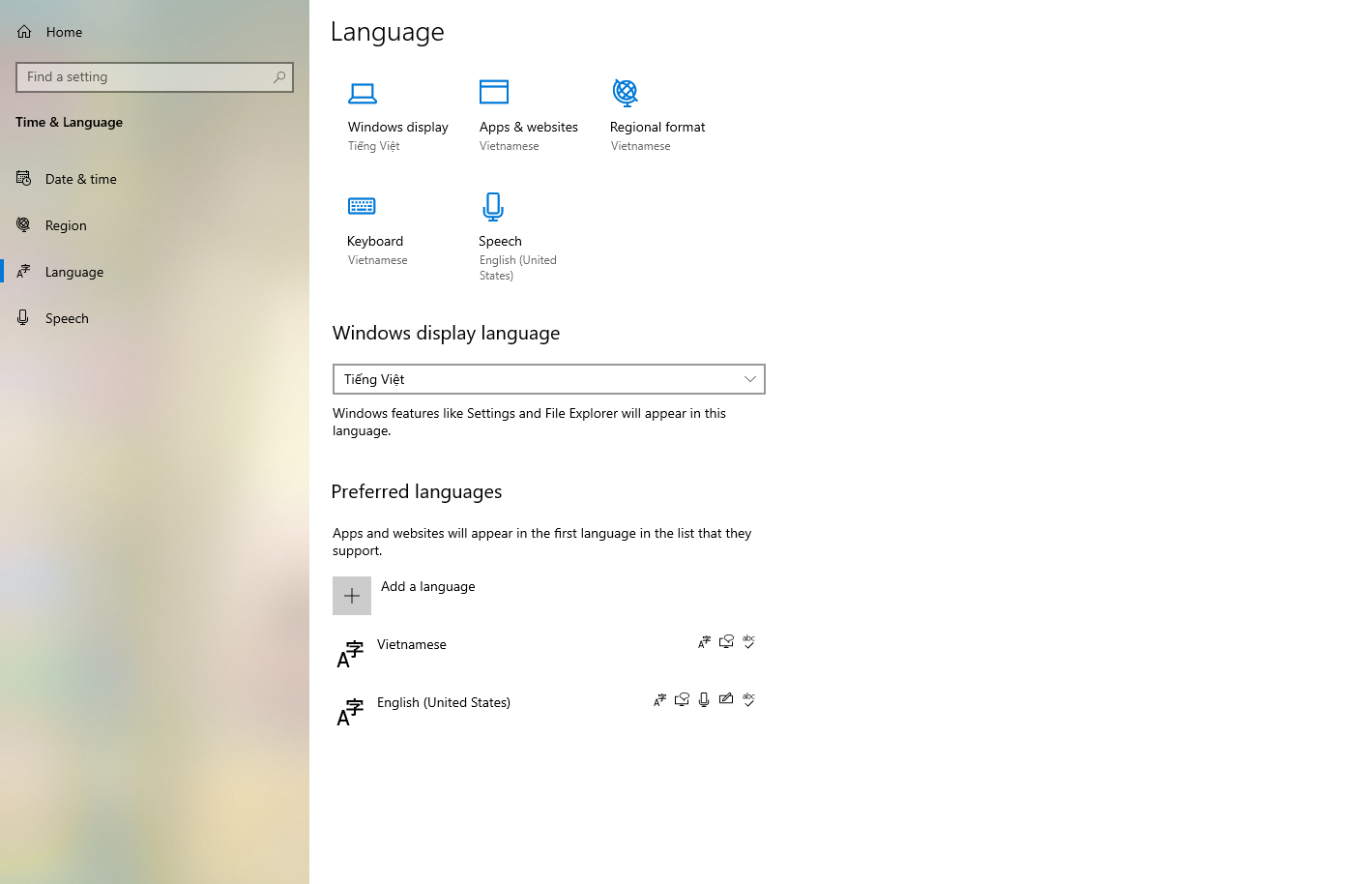Click the Regional format tile label
The image size is (1372, 884).
pos(657,127)
